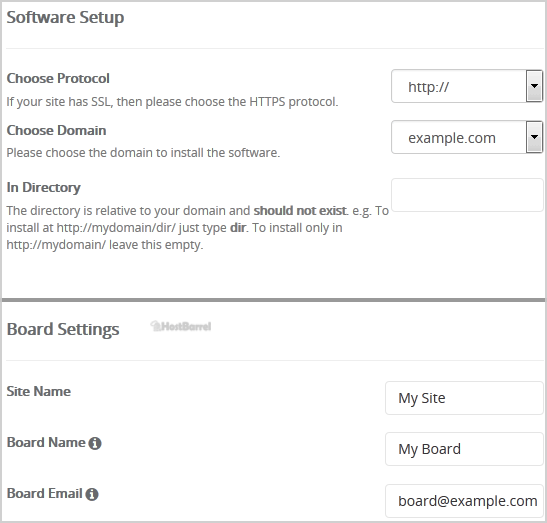
Task: Click the Board Email field with board@example.com
Action: (x=464, y=501)
